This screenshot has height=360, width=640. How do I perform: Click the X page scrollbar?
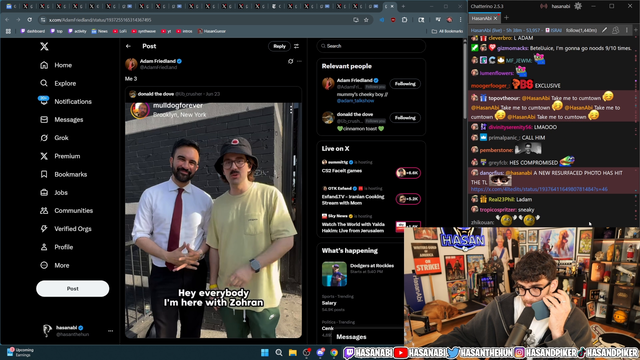(x=465, y=80)
